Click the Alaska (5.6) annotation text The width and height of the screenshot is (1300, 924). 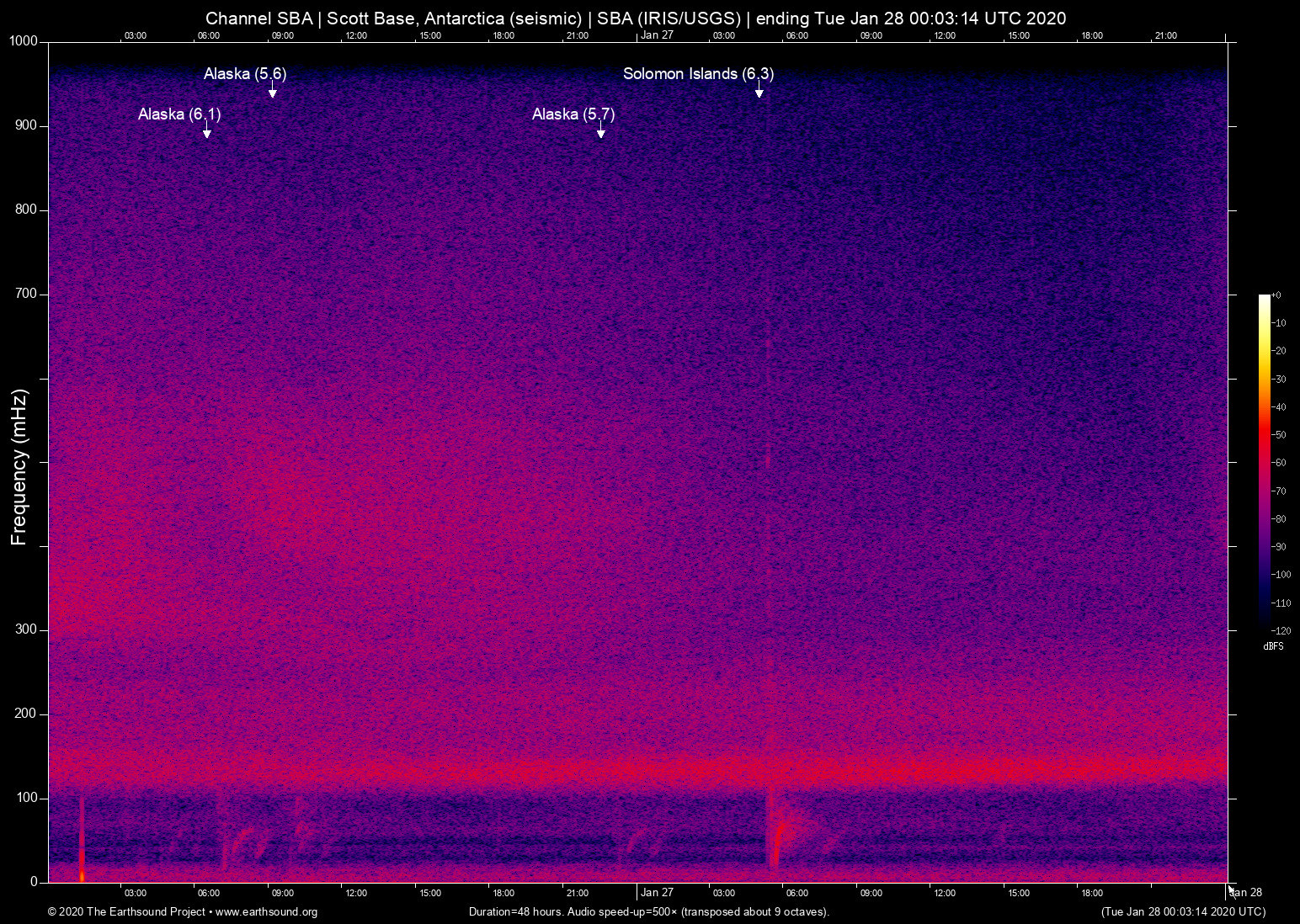245,74
